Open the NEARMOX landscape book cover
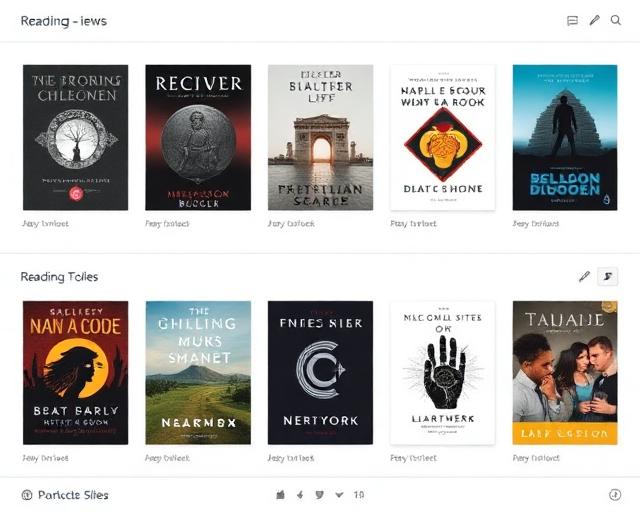The width and height of the screenshot is (640, 512). (198, 373)
